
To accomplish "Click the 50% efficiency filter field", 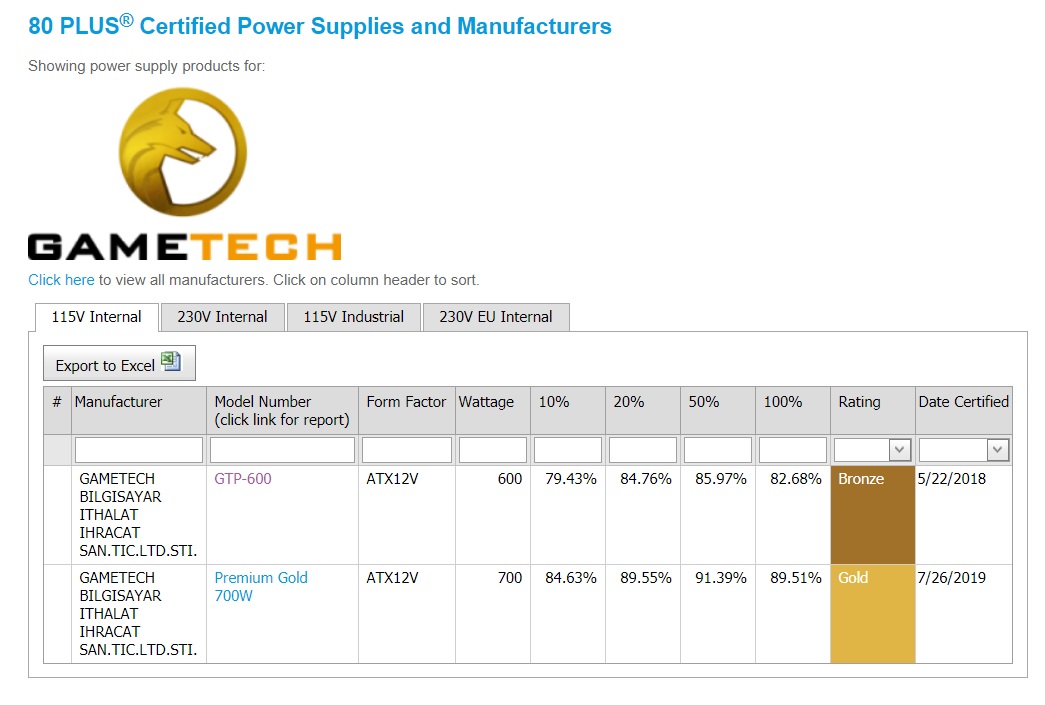I will tap(717, 450).
